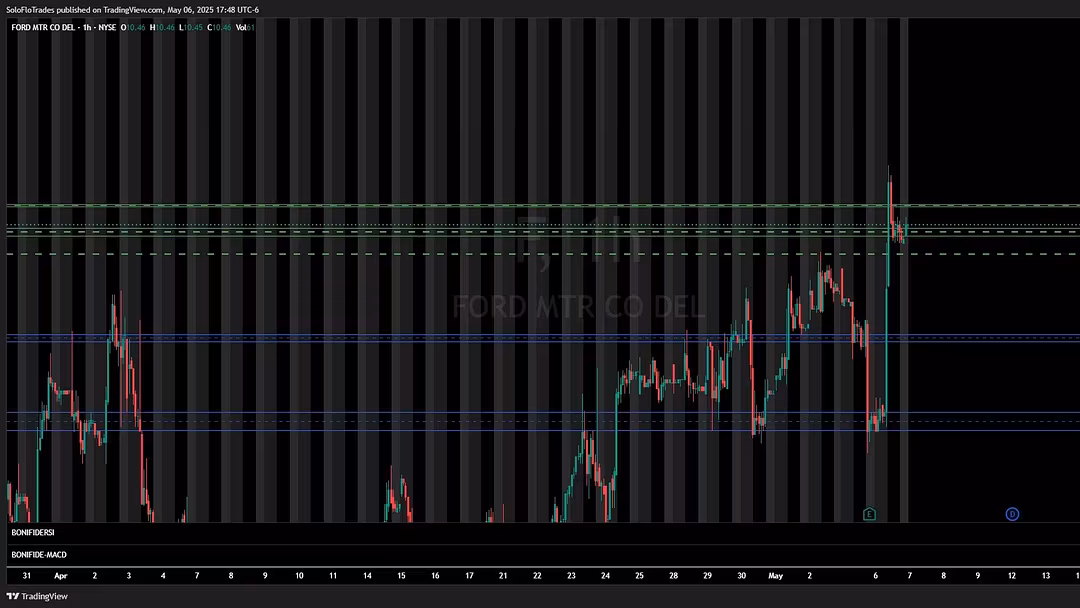
Task: Click the '12' date label on time axis
Action: click(1012, 576)
